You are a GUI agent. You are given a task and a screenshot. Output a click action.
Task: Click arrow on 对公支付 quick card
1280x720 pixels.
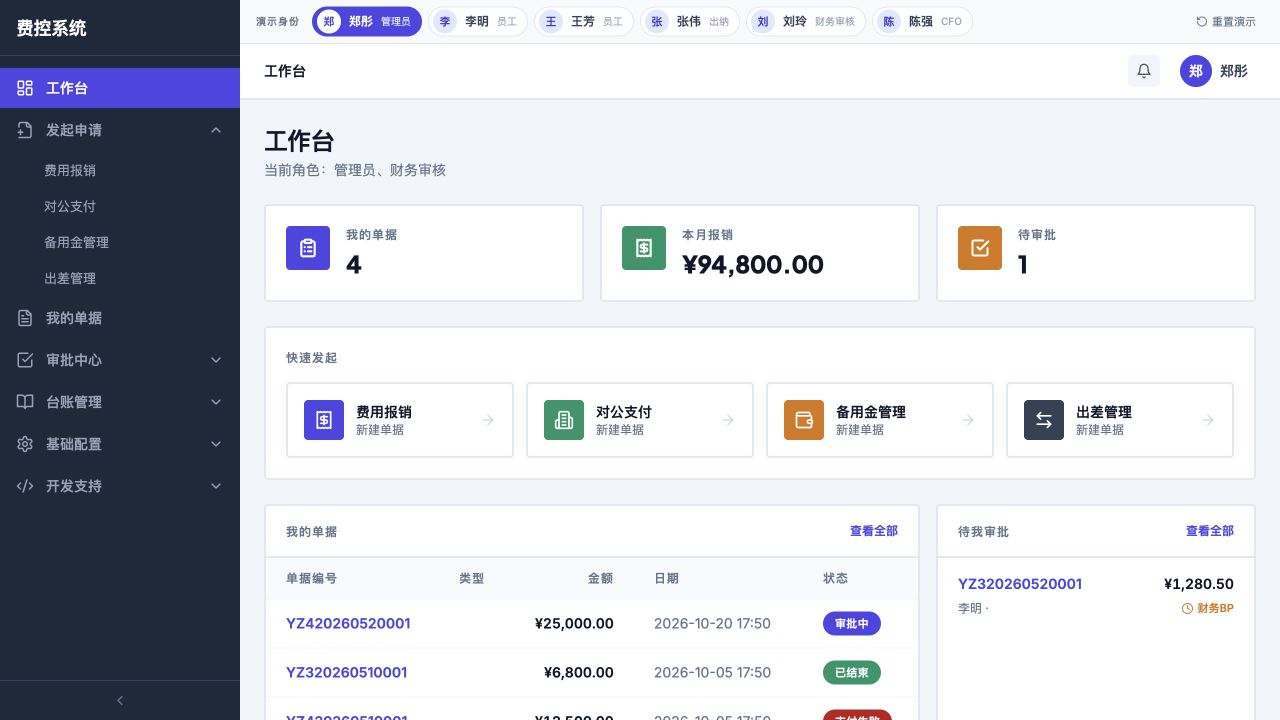728,420
